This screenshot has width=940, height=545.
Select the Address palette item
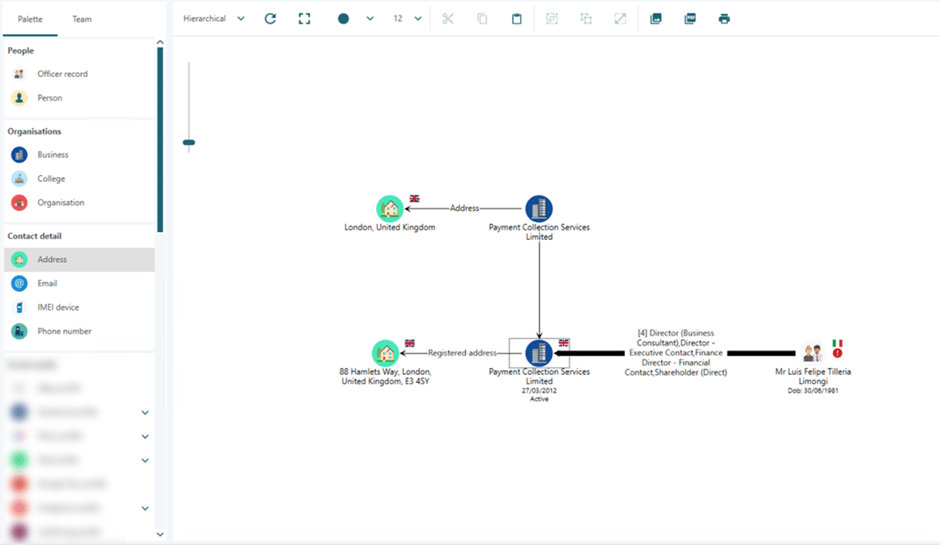click(x=79, y=260)
